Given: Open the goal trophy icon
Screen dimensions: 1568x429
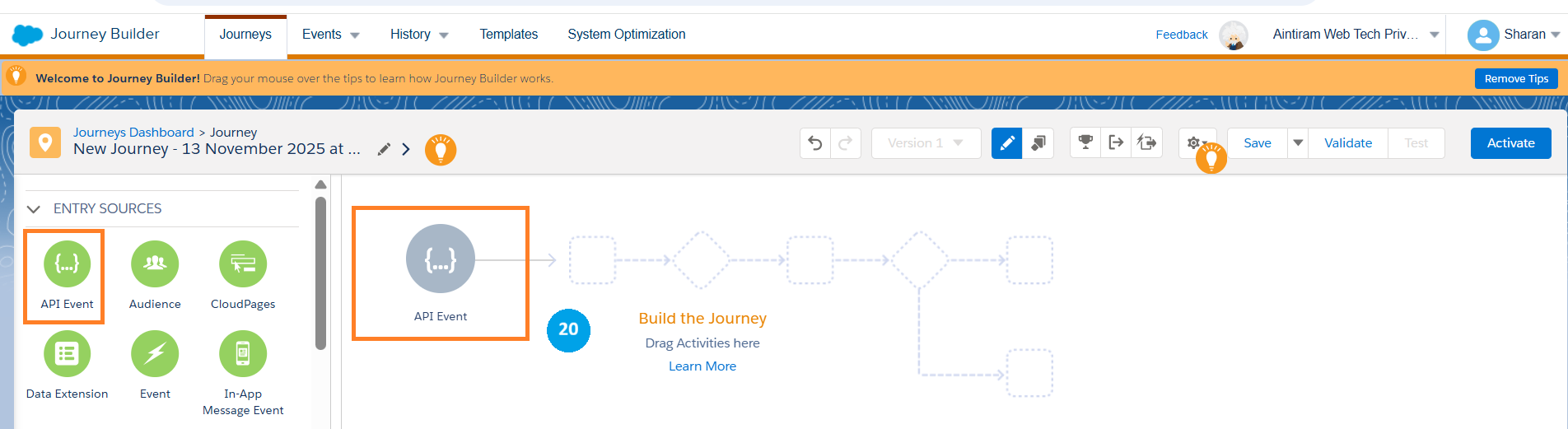Looking at the screenshot, I should click(1085, 142).
